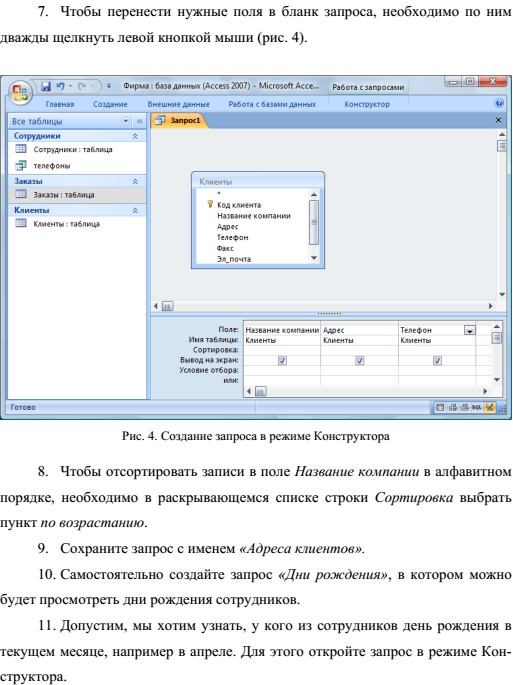Switch to the Создание ribbon tab
Image resolution: width=513 pixels, height=685 pixels.
pos(110,104)
